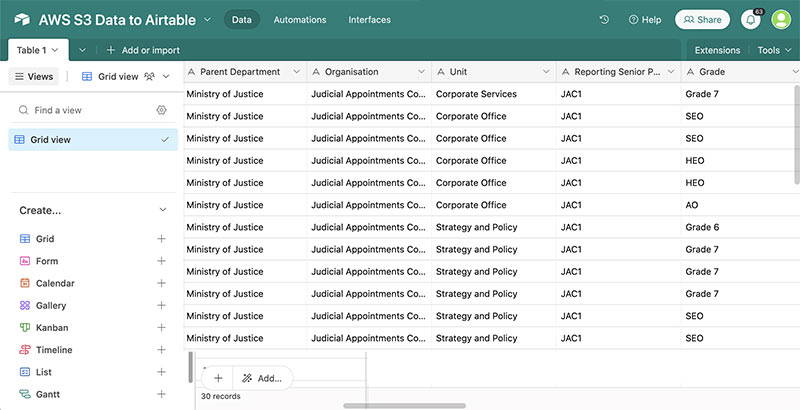Viewport: 800px width, 410px height.
Task: Click plus icon next to Kanban
Action: [161, 327]
